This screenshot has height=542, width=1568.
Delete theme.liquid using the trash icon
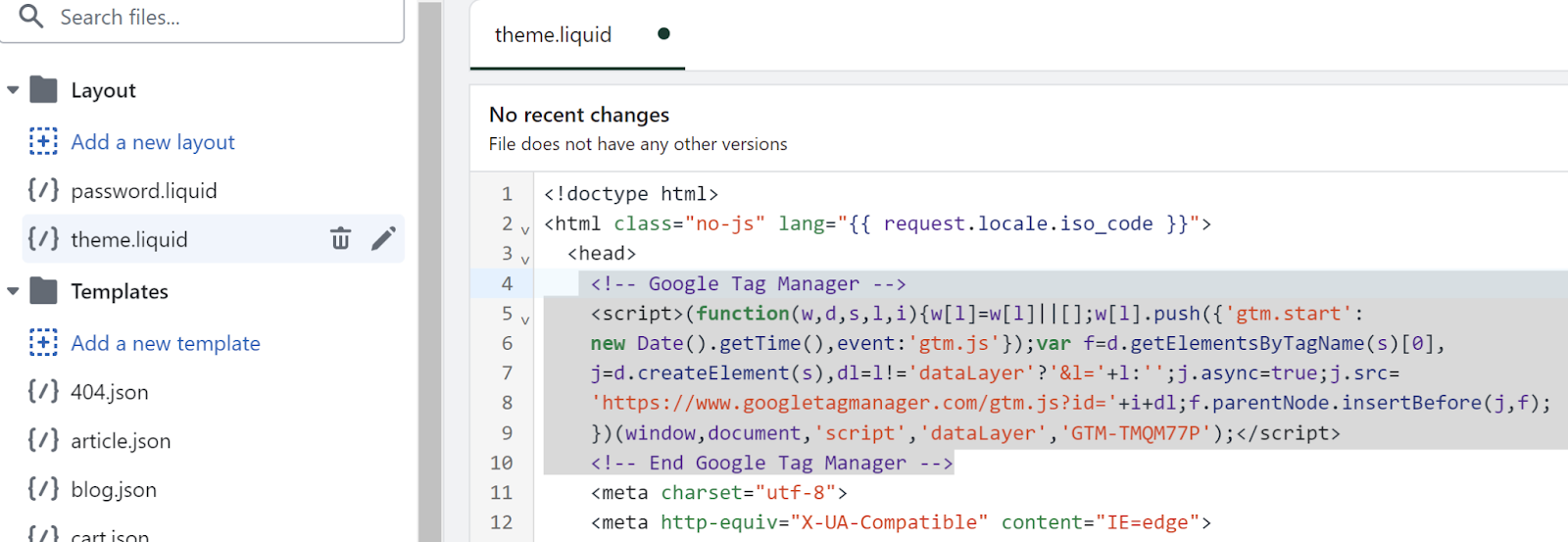pyautogui.click(x=340, y=238)
